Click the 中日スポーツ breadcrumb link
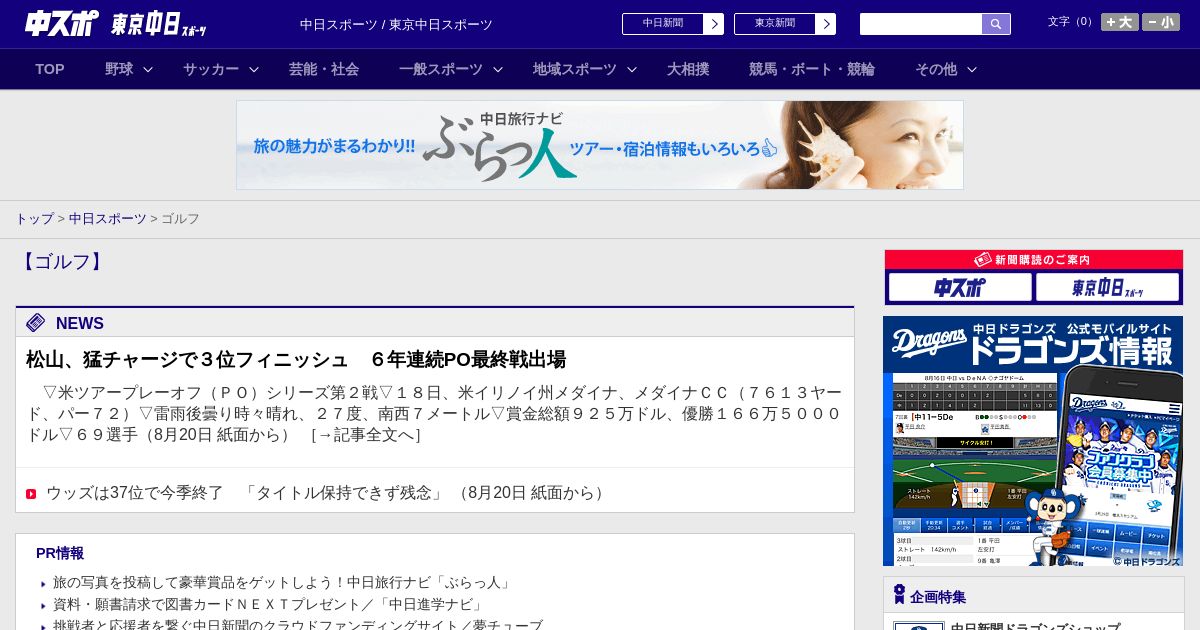 tap(108, 219)
